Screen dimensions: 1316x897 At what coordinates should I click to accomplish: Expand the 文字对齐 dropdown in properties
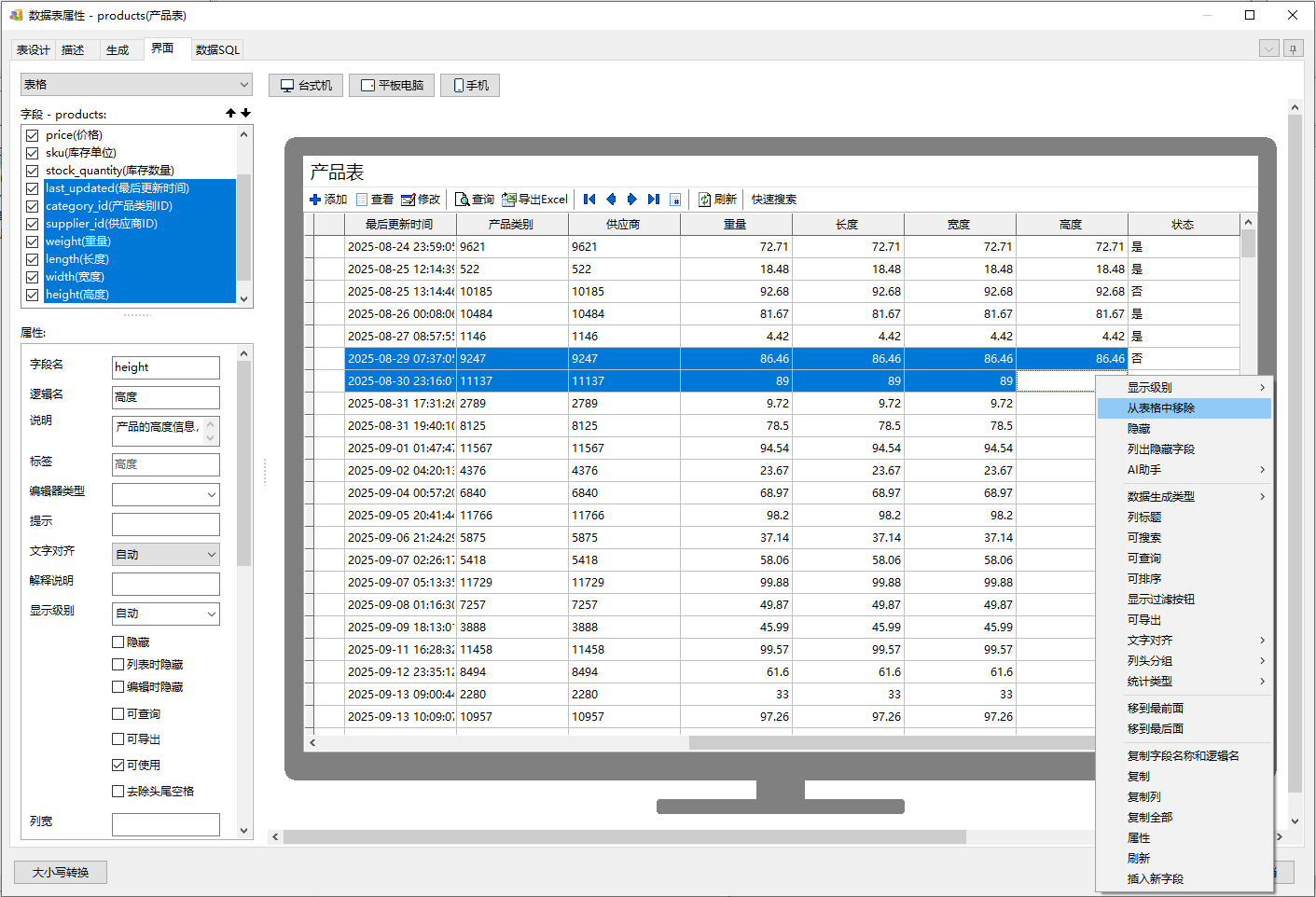(x=165, y=554)
